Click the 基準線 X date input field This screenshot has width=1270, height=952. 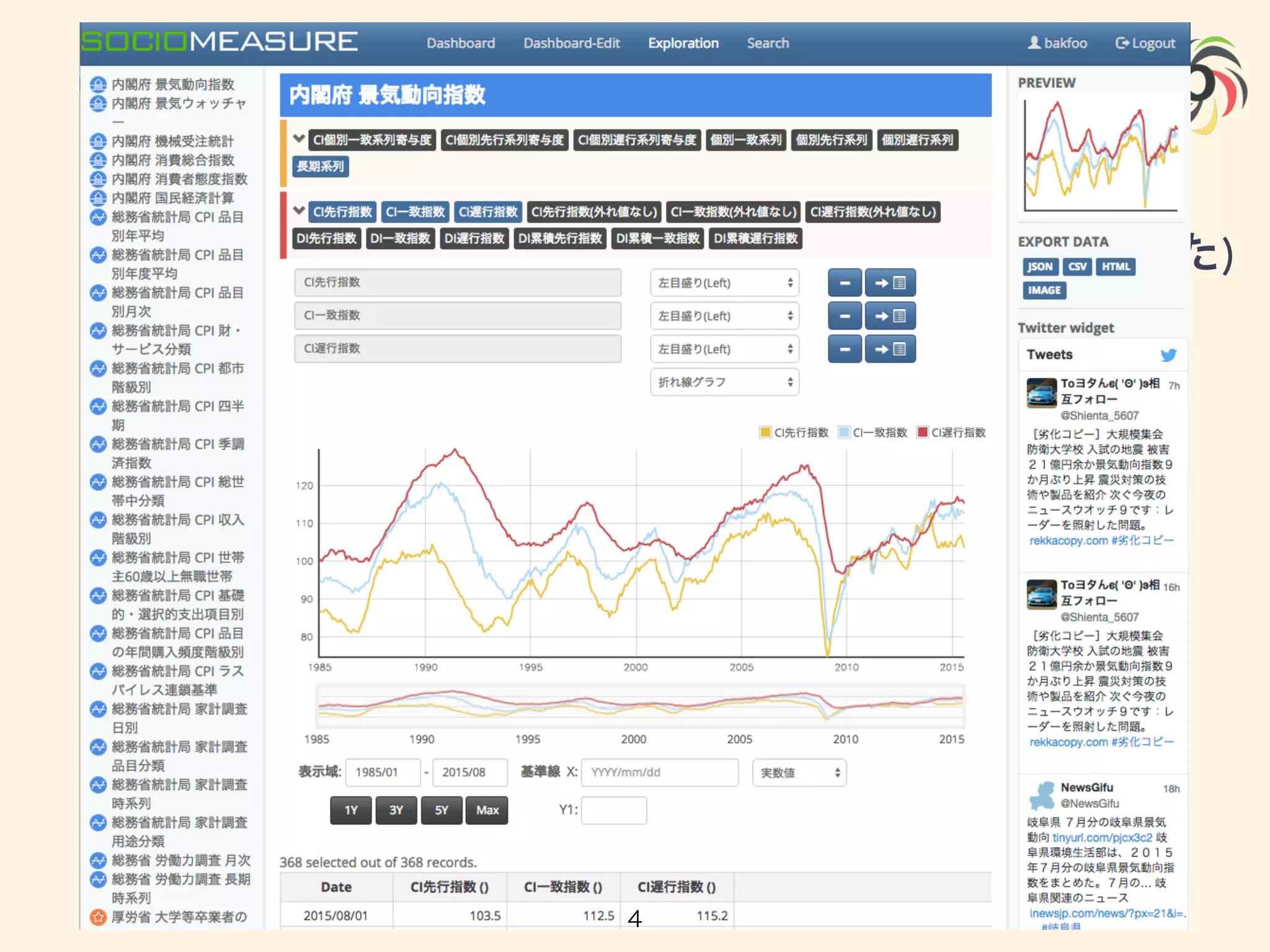659,773
